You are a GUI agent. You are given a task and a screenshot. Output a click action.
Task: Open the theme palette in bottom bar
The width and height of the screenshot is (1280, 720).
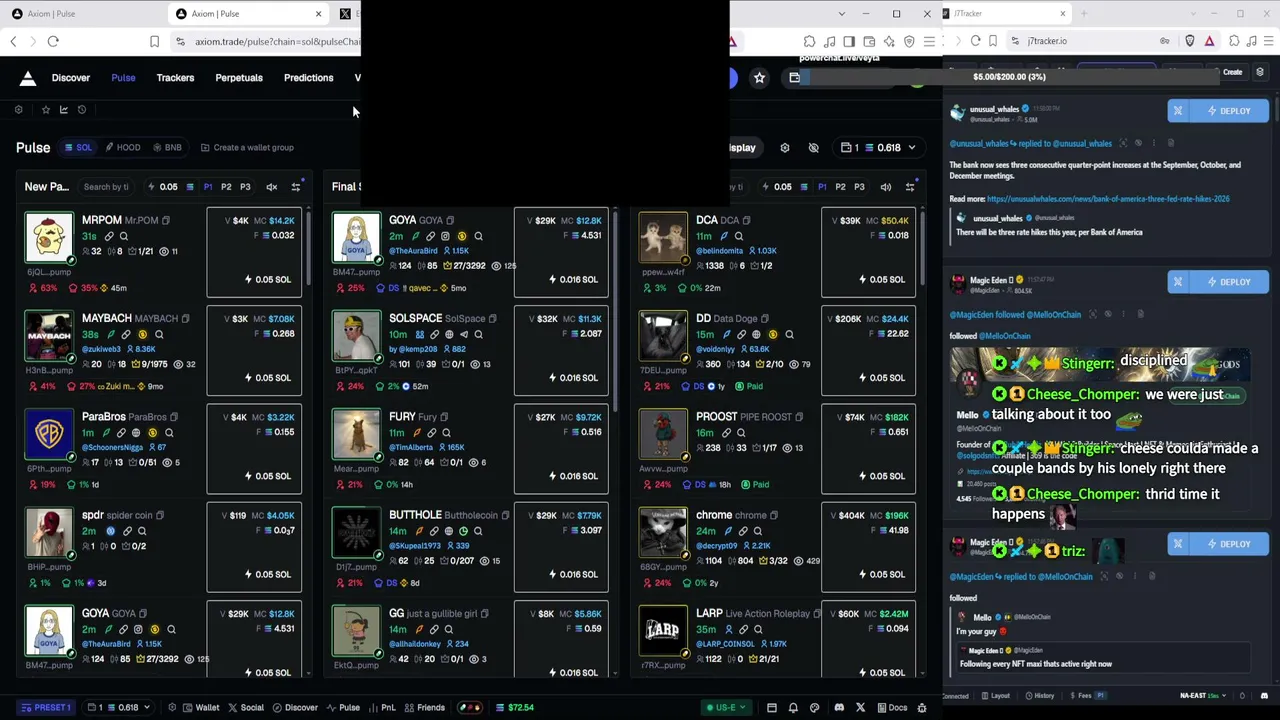click(x=814, y=708)
